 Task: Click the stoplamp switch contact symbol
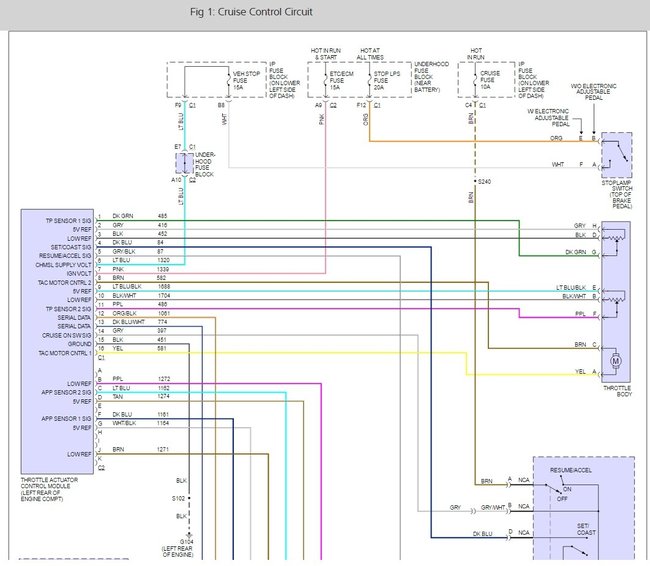click(x=617, y=154)
